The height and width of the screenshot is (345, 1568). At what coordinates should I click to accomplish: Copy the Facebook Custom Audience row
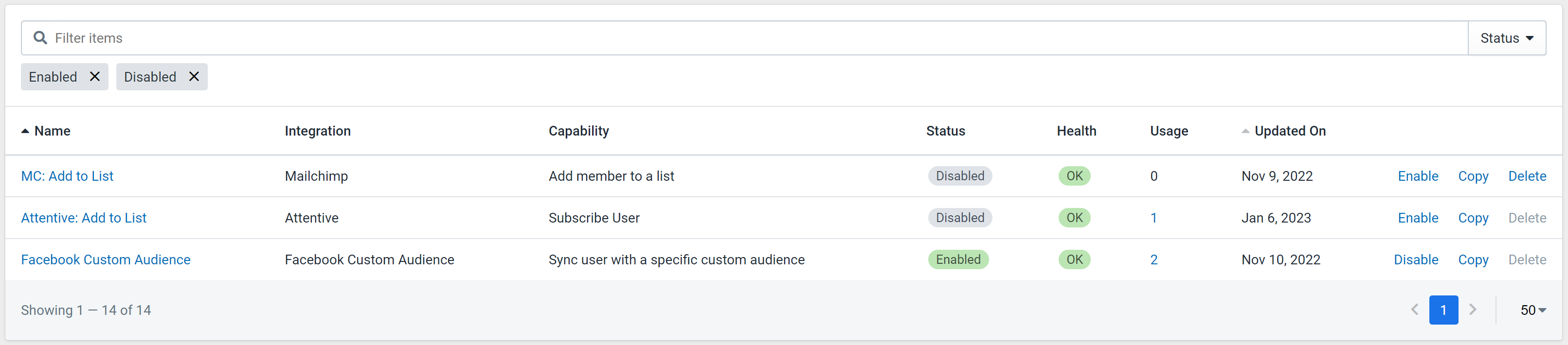(1473, 260)
